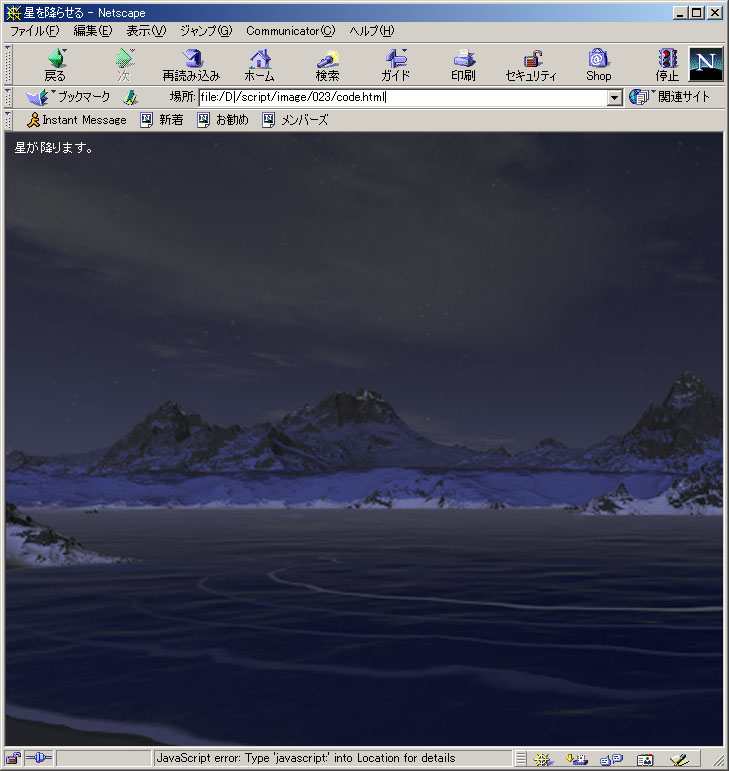Viewport: 729px width, 771px height.
Task: Click the page proxy icon beside 場所
Action: click(130, 97)
